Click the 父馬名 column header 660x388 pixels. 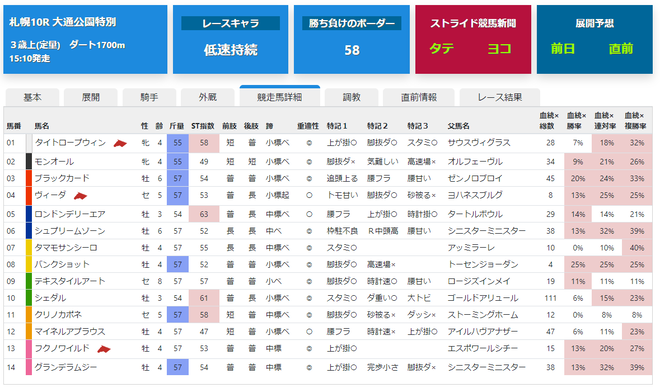coord(458,126)
